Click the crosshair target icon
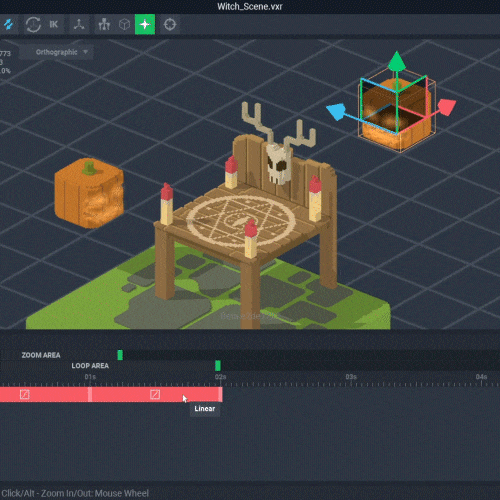Viewport: 500px width, 500px height. tap(170, 24)
